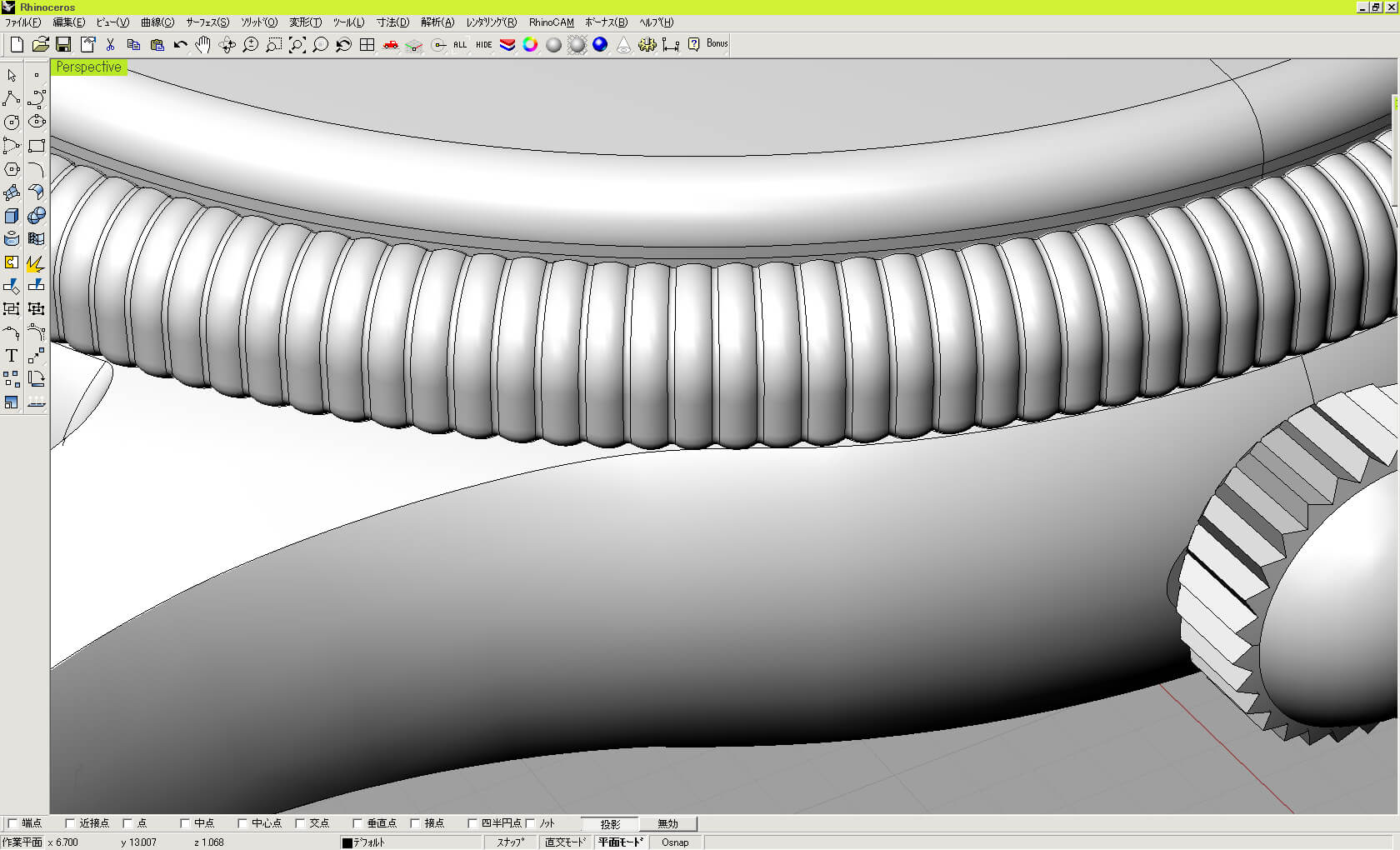Enable the 端点 osnap checkbox
The width and height of the screenshot is (1400, 850).
click(x=12, y=823)
